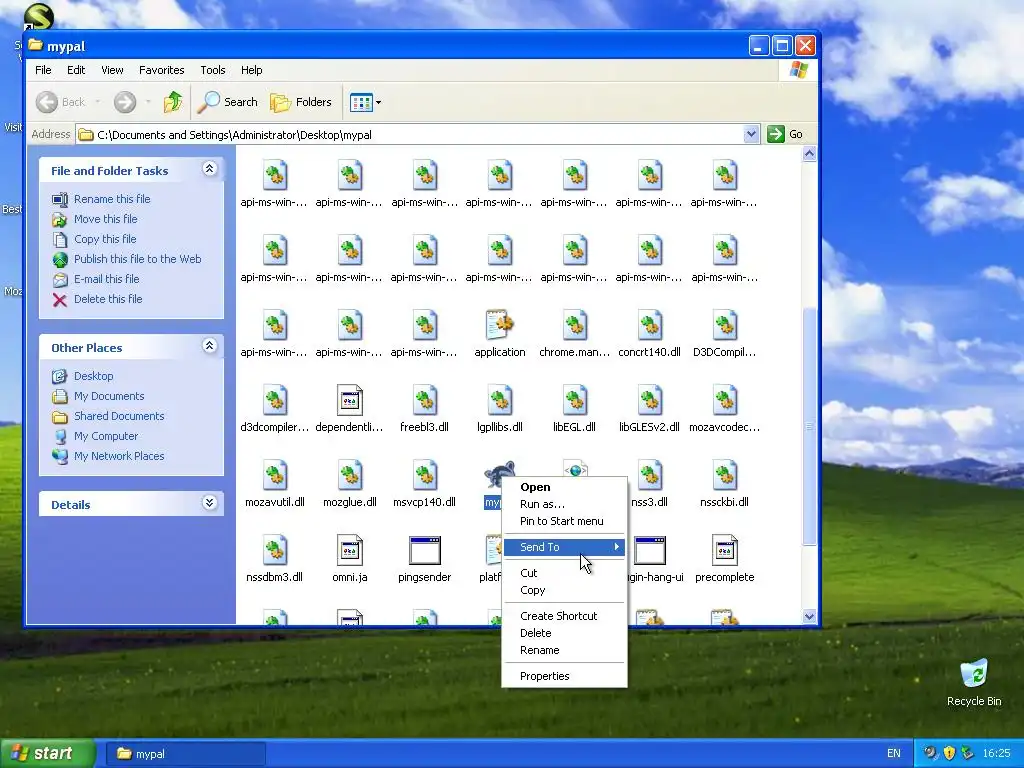This screenshot has width=1024, height=768.
Task: Select the omni.ja file icon
Action: [350, 551]
